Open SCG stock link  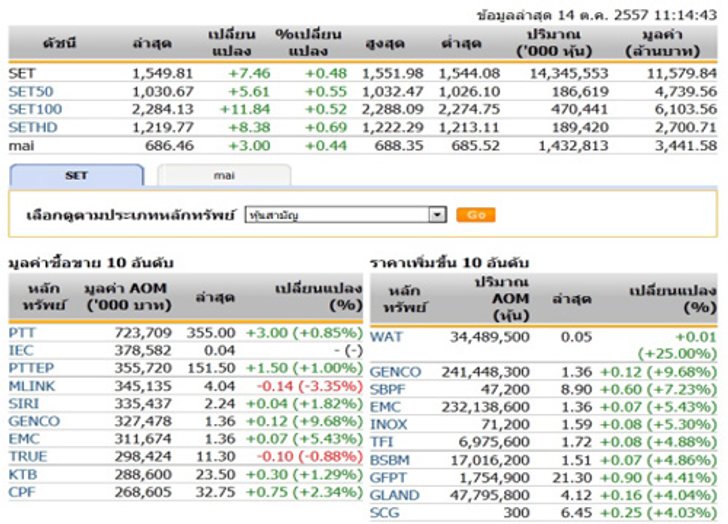point(384,513)
